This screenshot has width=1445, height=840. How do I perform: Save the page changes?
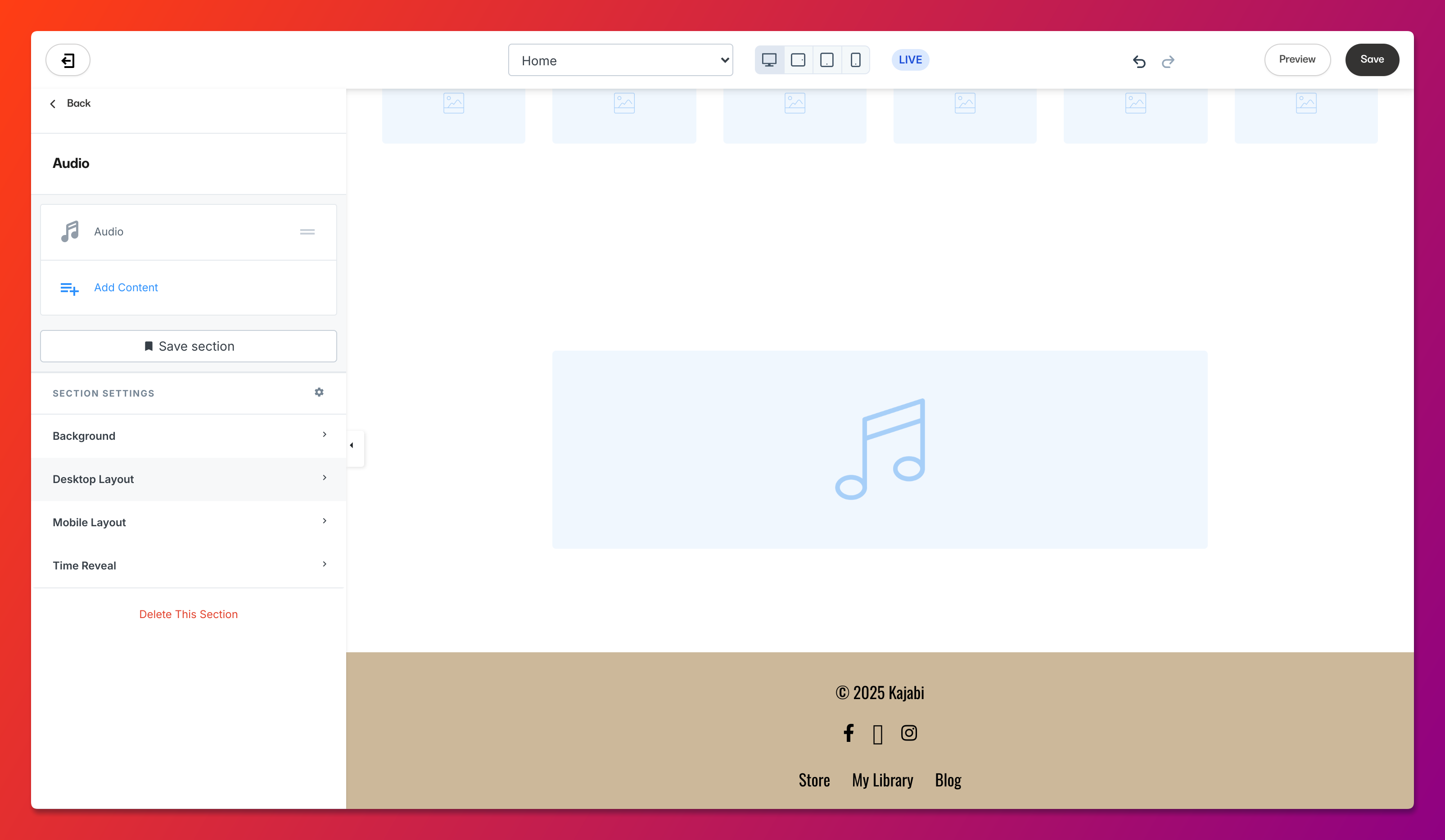(1372, 59)
